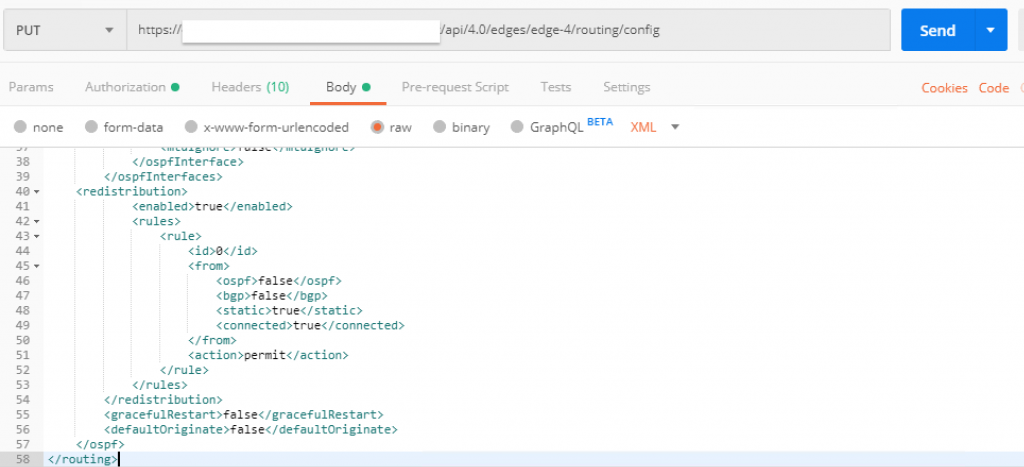The width and height of the screenshot is (1024, 467).
Task: Select x-www-form-urlencoded body type
Action: [x=266, y=127]
